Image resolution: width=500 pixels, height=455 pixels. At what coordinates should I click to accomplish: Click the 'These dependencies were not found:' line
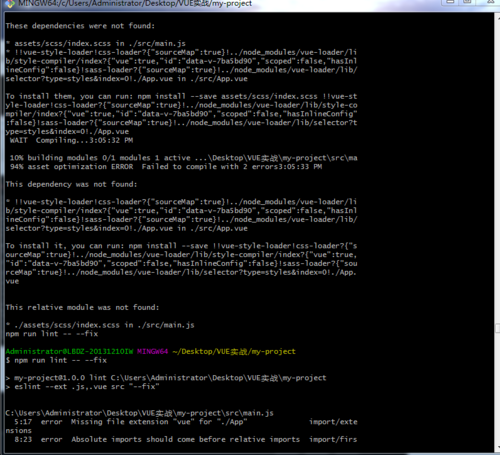point(80,26)
